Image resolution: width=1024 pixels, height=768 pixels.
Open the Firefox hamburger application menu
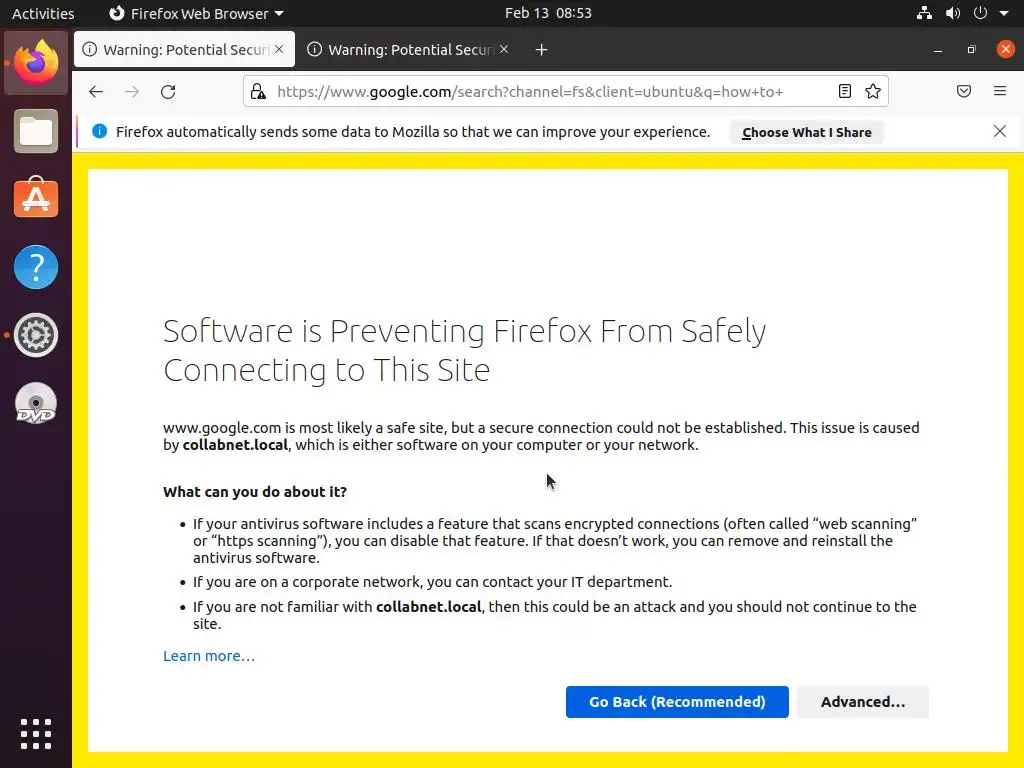click(1000, 92)
